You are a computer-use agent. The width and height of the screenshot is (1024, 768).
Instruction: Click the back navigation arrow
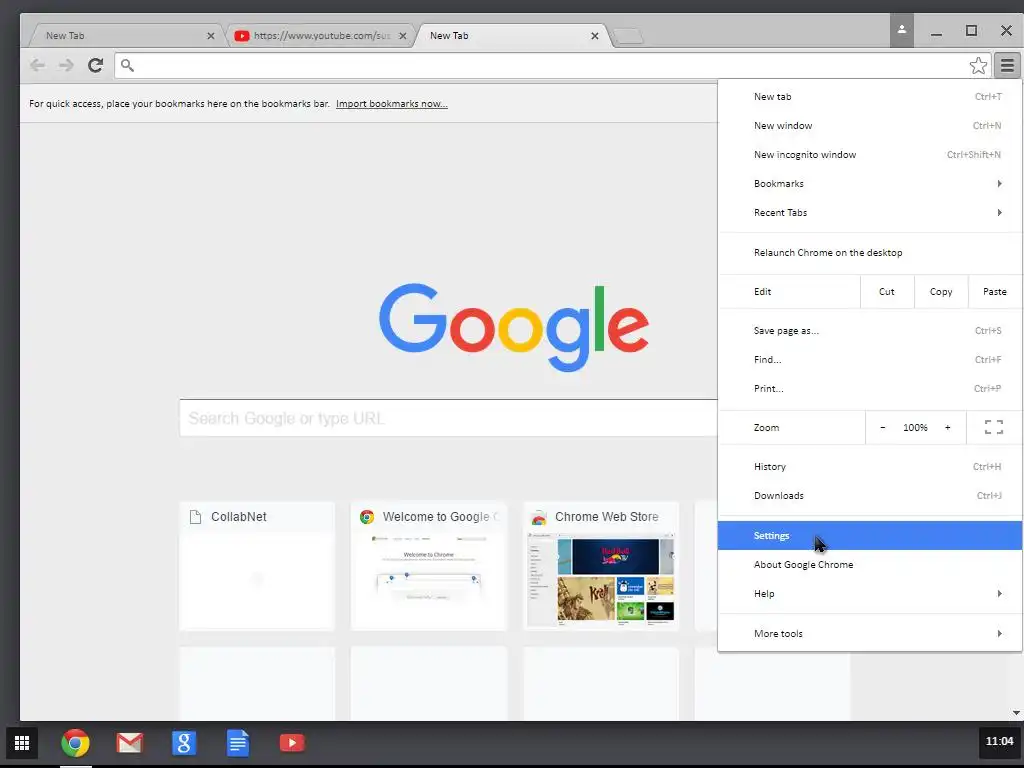tap(37, 65)
